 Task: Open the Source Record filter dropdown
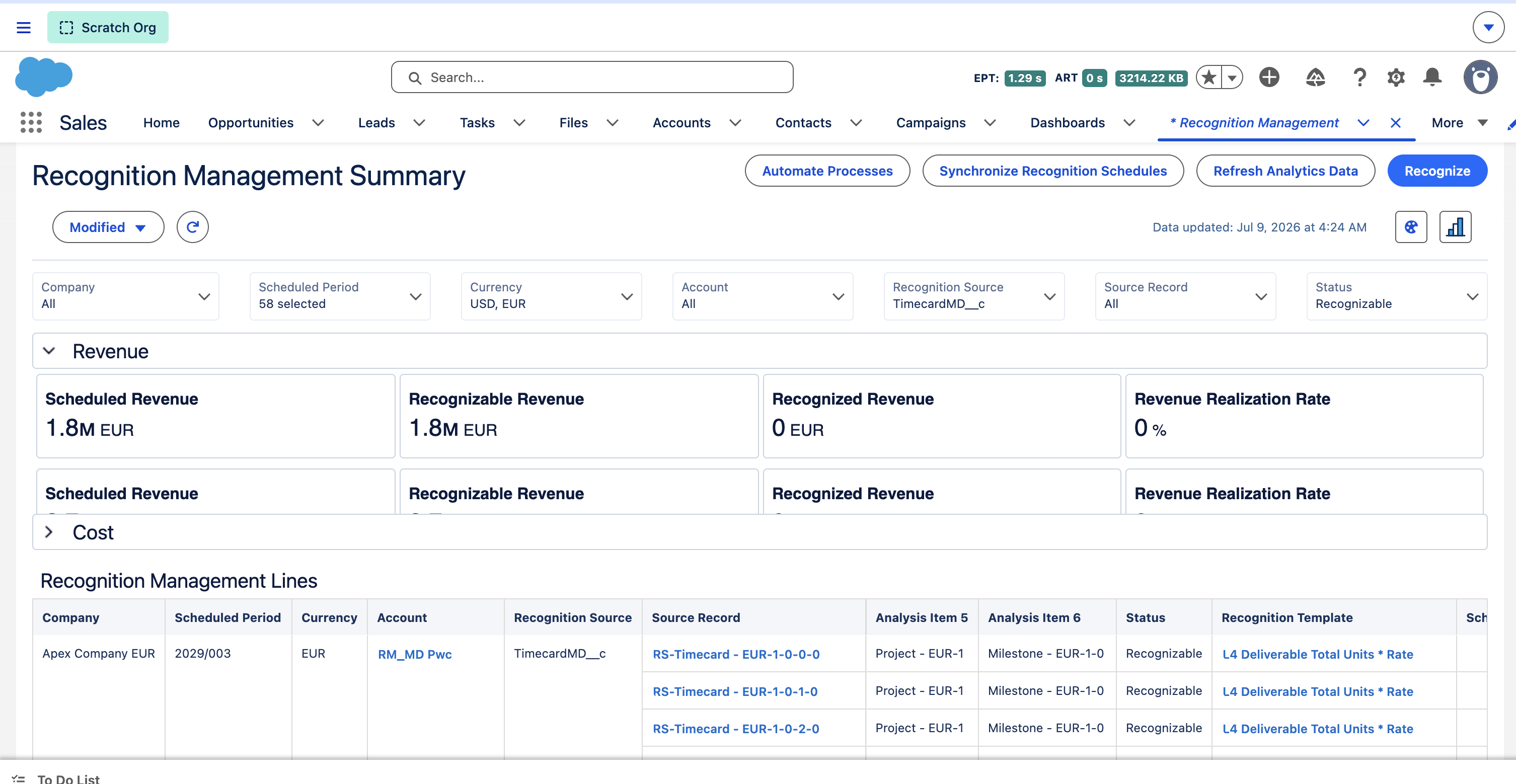click(1185, 296)
